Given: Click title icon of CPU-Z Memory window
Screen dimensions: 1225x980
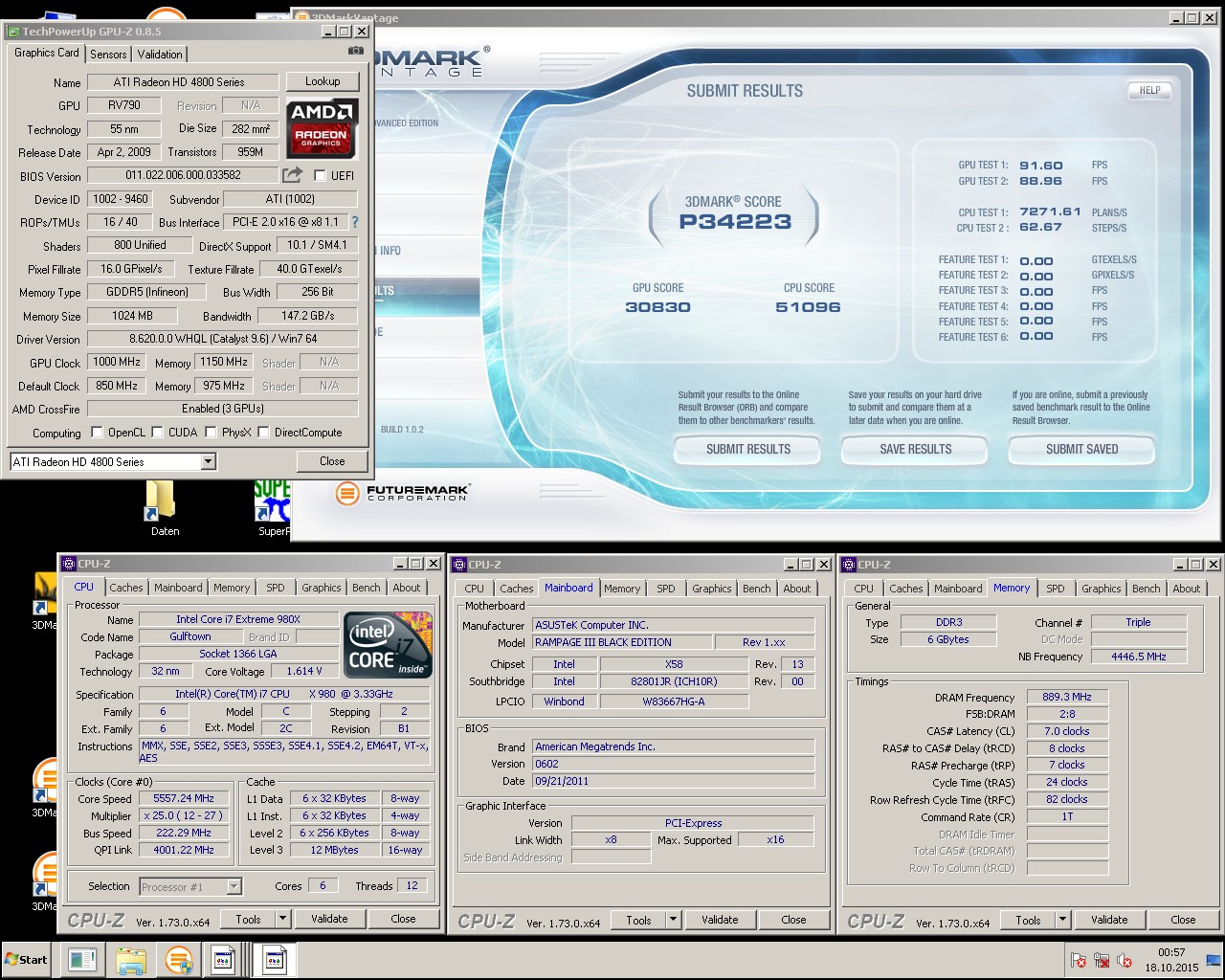Looking at the screenshot, I should point(848,565).
